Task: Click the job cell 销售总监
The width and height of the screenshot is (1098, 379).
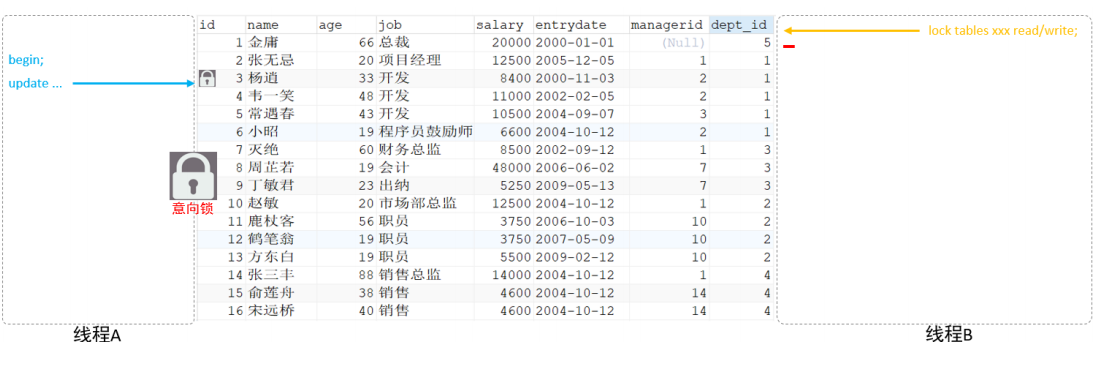Action: [x=410, y=275]
